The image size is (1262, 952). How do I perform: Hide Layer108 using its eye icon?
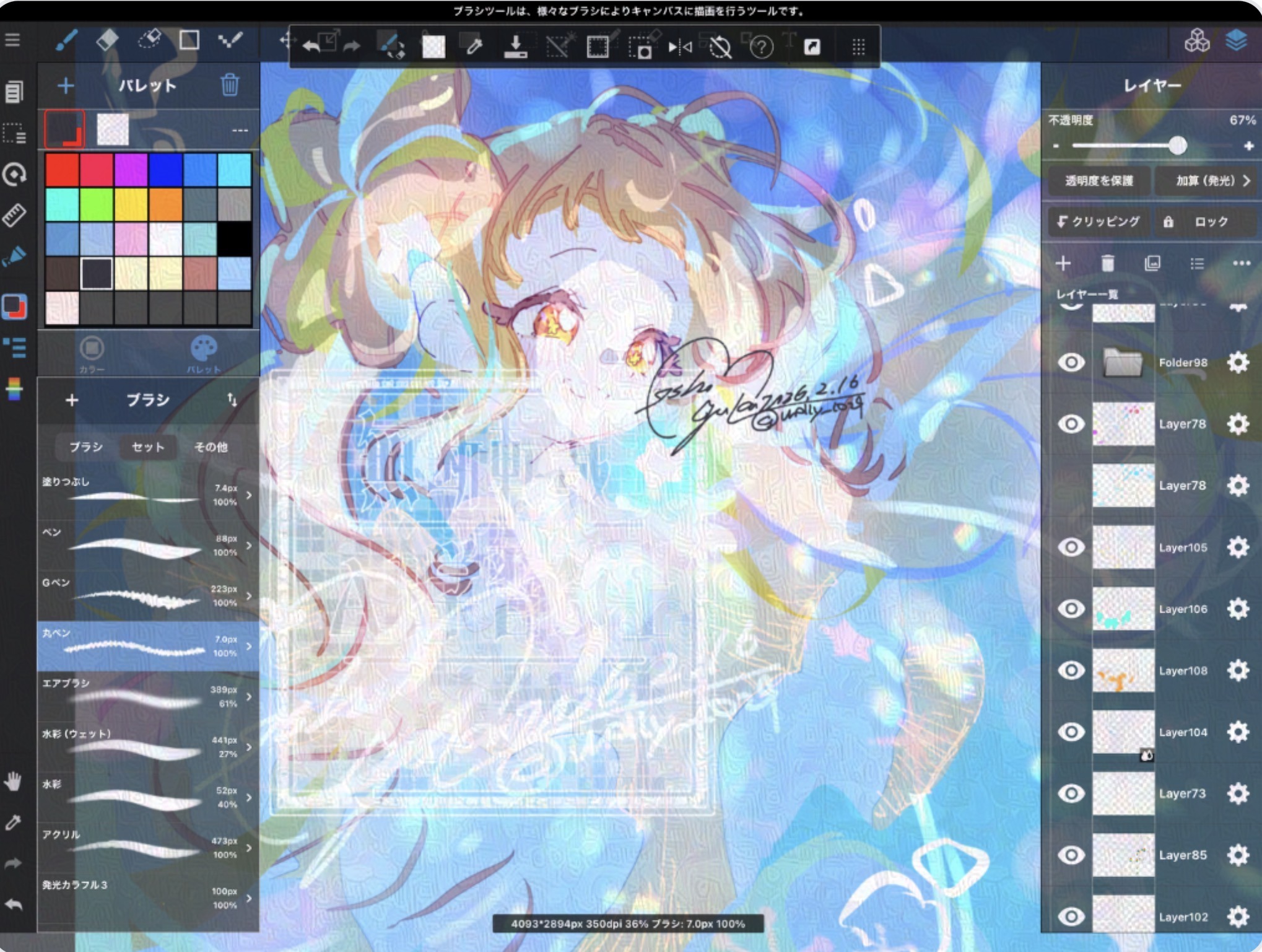1071,670
